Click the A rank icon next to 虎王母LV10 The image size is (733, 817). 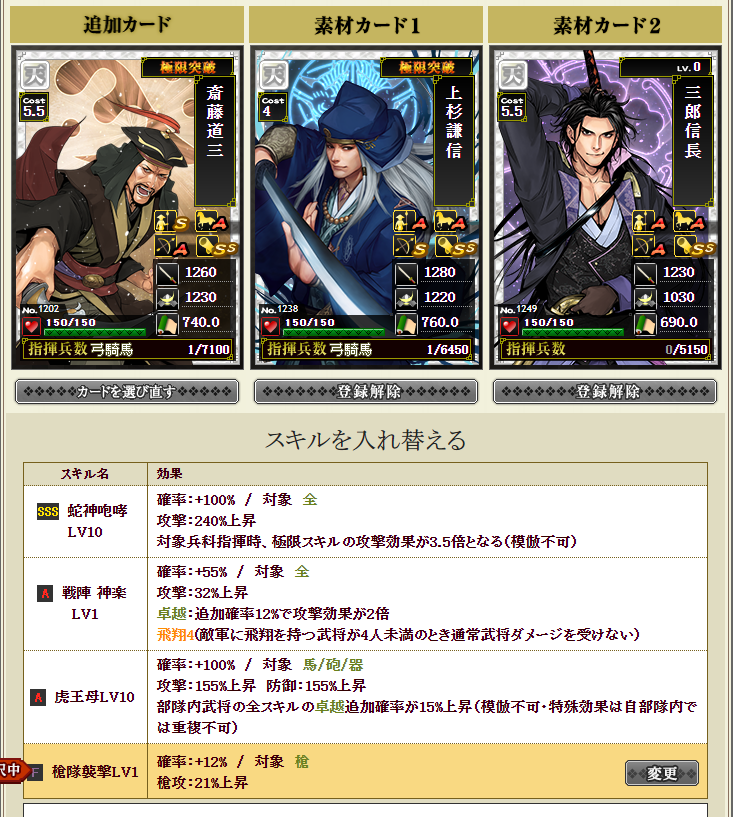click(38, 697)
